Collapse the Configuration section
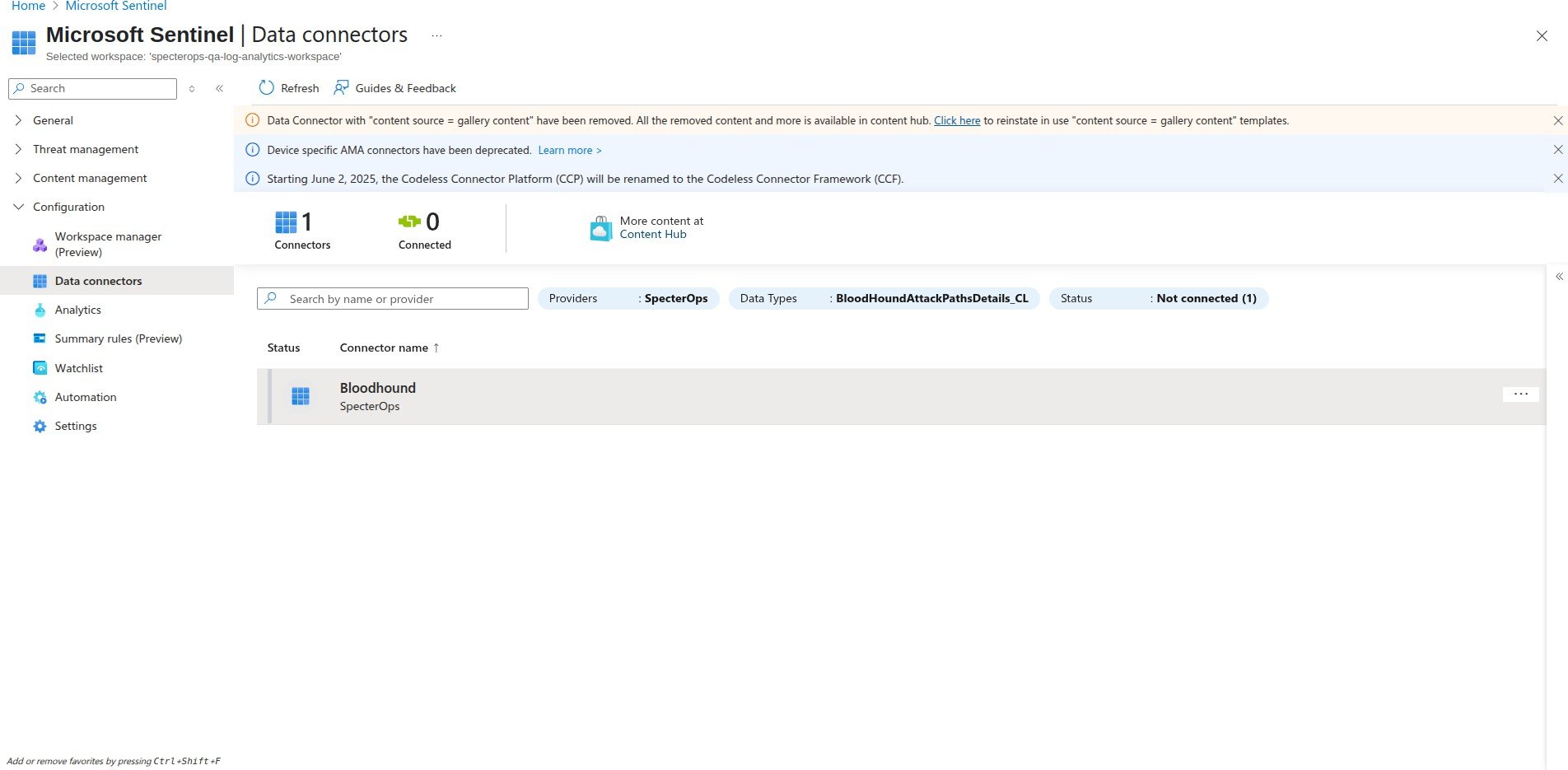 pyautogui.click(x=18, y=207)
